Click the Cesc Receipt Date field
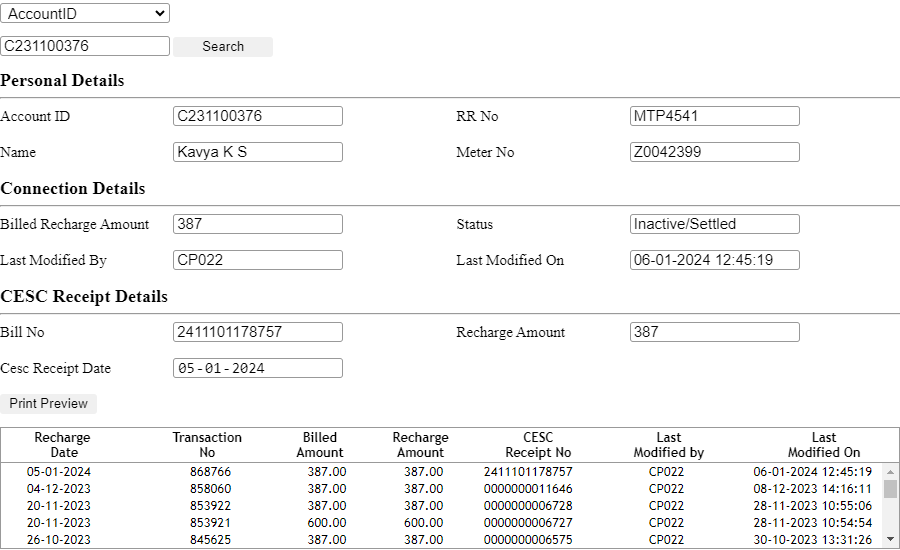This screenshot has height=550, width=900. (258, 368)
